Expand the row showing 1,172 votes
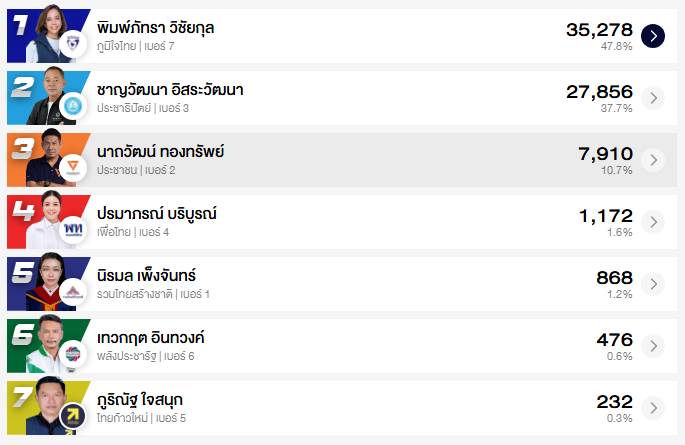 (652, 222)
